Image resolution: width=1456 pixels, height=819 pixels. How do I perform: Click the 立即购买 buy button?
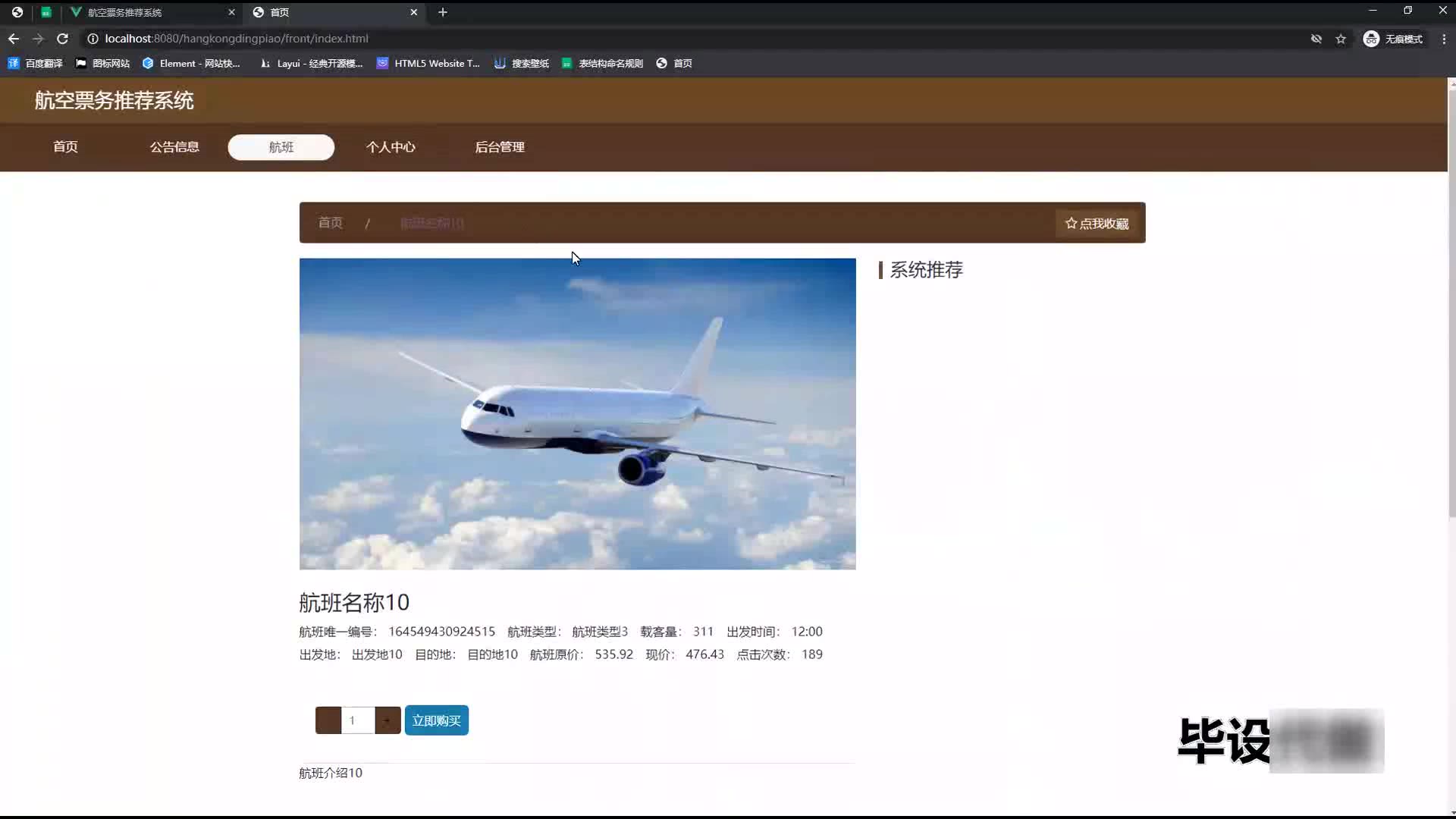tap(437, 720)
